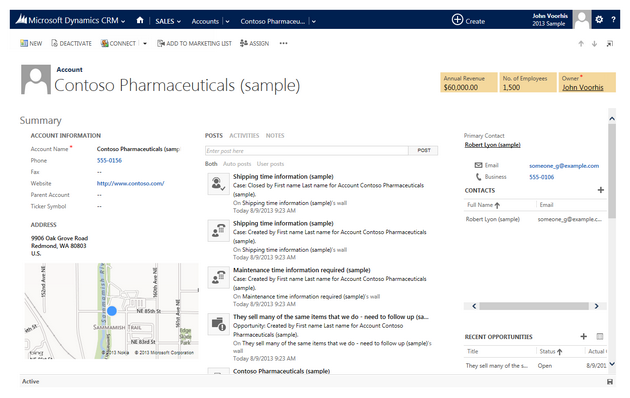Click the page vertical scrollbar down arrow
Viewport: 630px width, 398px height.
click(612, 364)
